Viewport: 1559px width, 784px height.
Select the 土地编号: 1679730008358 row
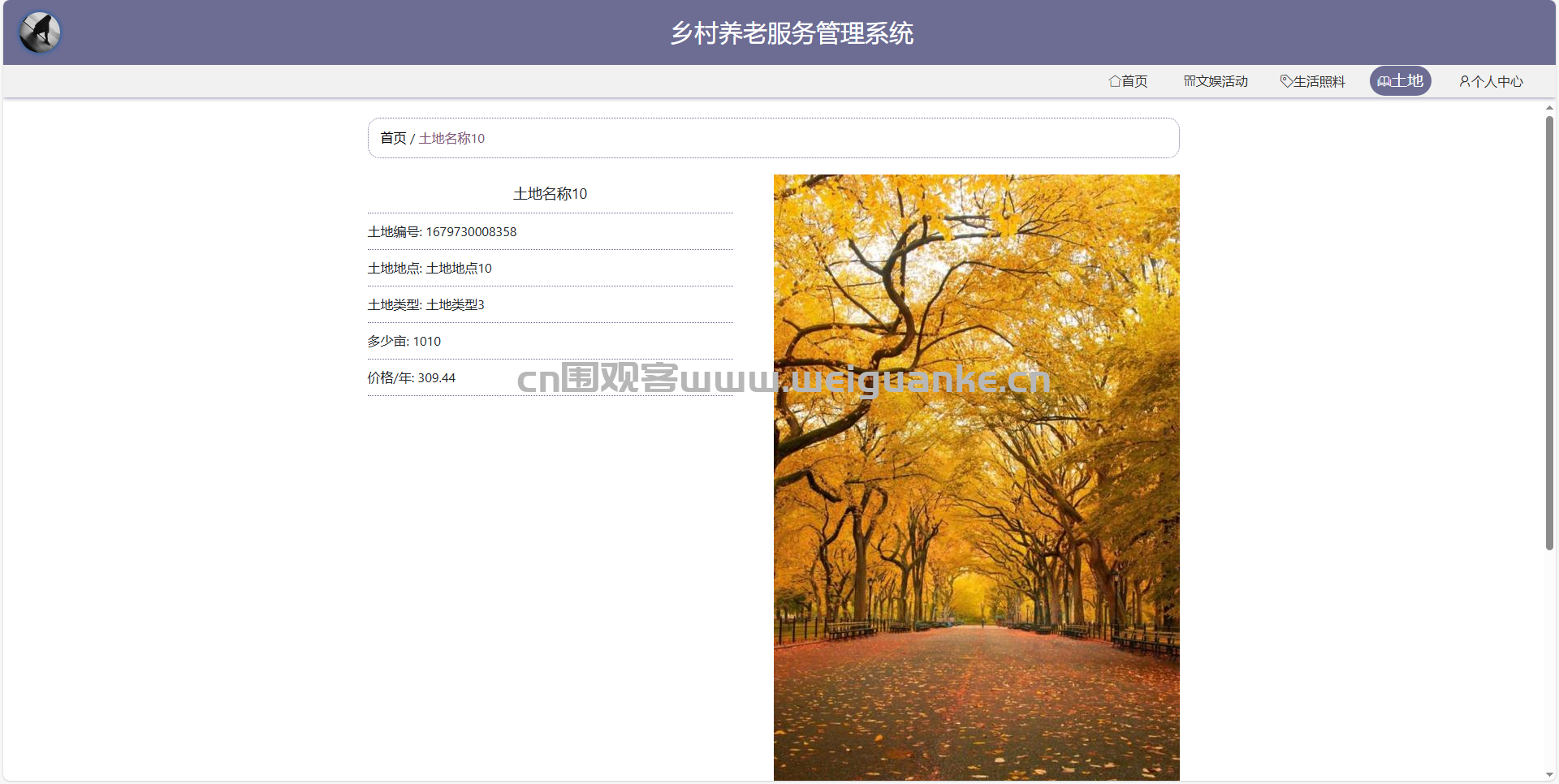coord(550,232)
